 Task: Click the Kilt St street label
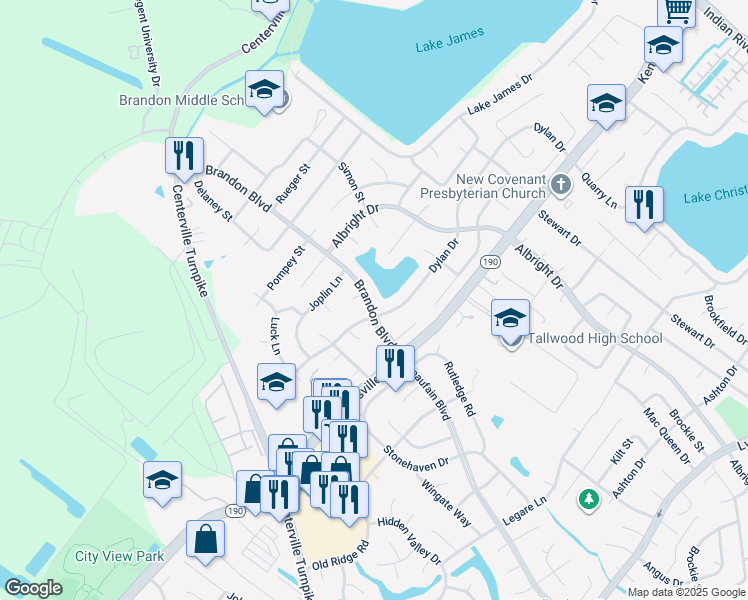(622, 452)
